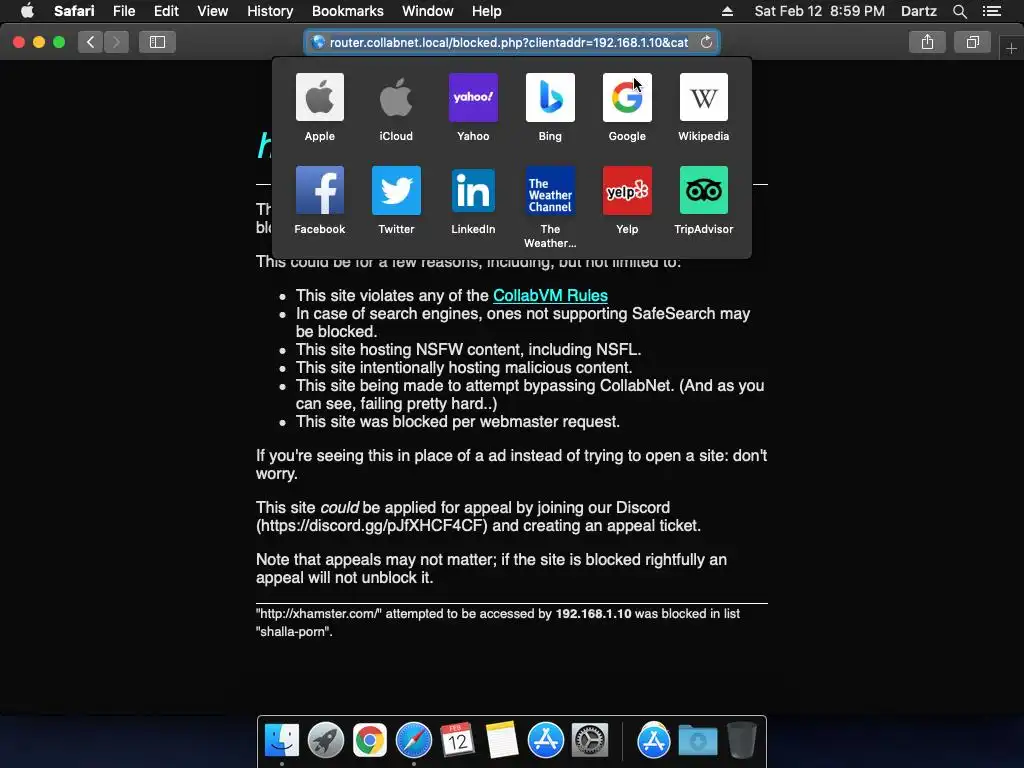The image size is (1024, 768).
Task: Go back to the previous page
Action: point(90,42)
